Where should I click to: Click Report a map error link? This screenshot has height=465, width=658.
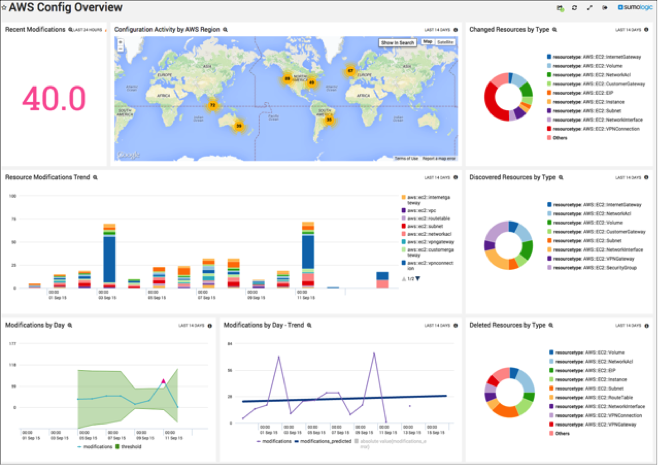click(439, 159)
